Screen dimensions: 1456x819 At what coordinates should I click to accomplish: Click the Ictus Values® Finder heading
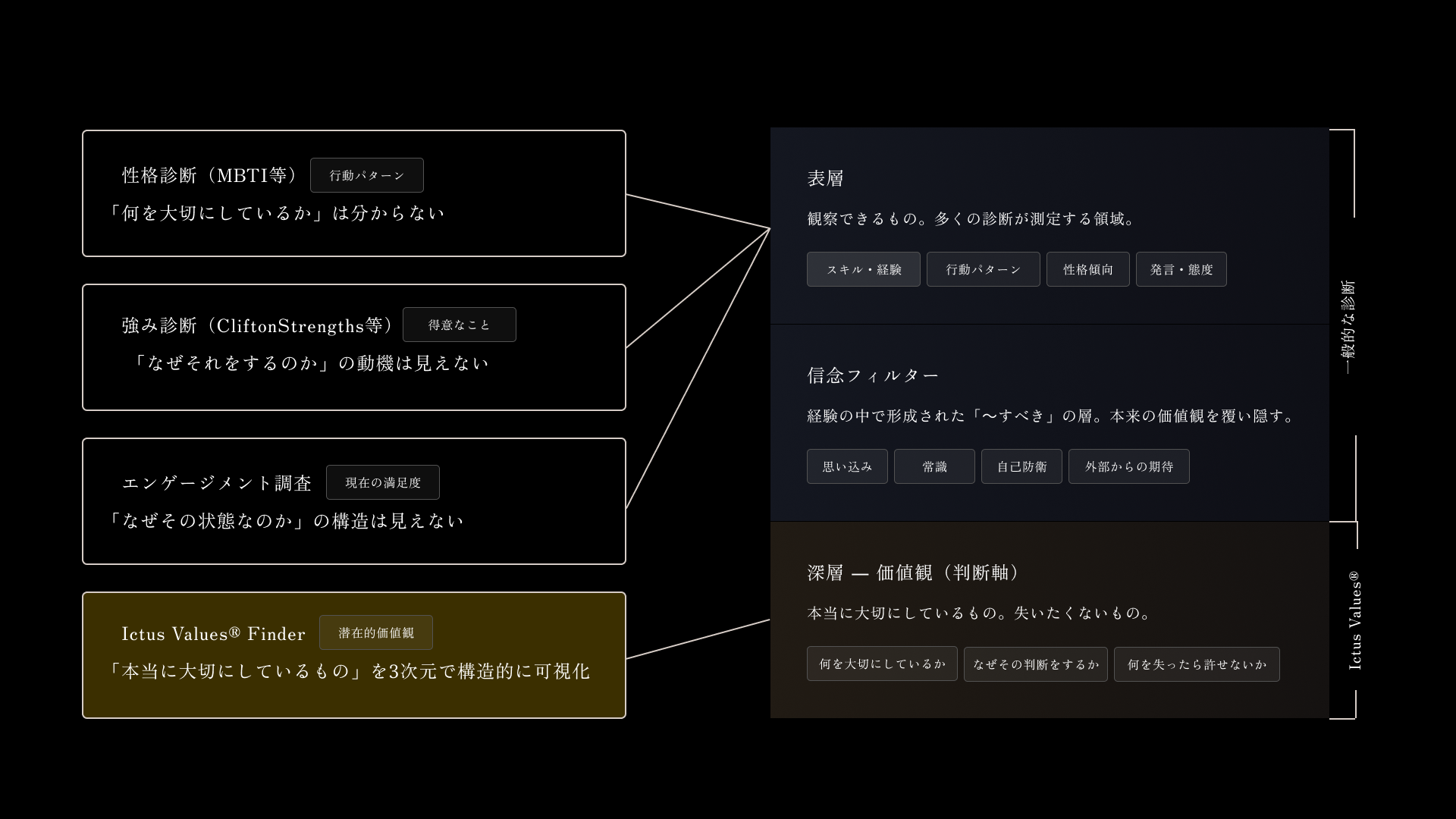pyautogui.click(x=213, y=633)
